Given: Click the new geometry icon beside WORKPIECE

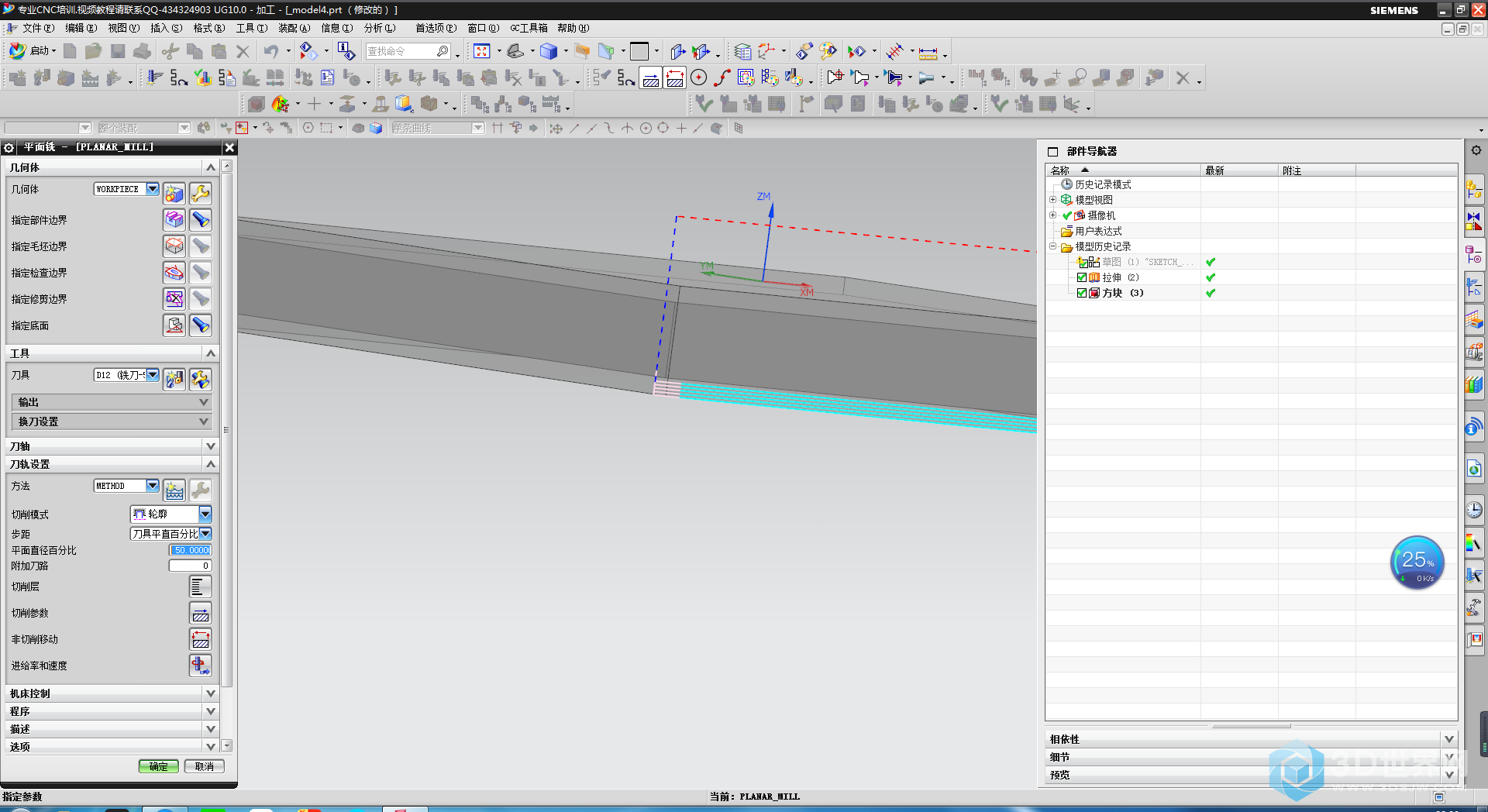Looking at the screenshot, I should coord(174,194).
